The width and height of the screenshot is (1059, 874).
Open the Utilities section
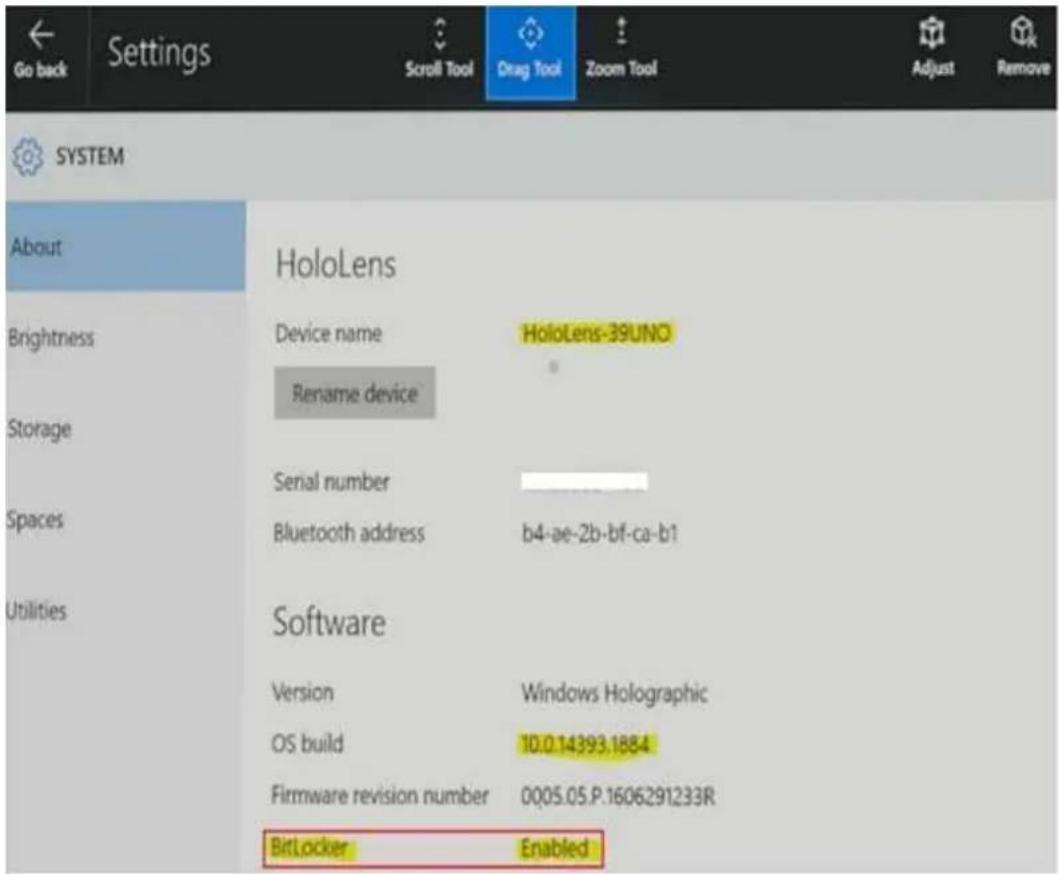coord(125,611)
